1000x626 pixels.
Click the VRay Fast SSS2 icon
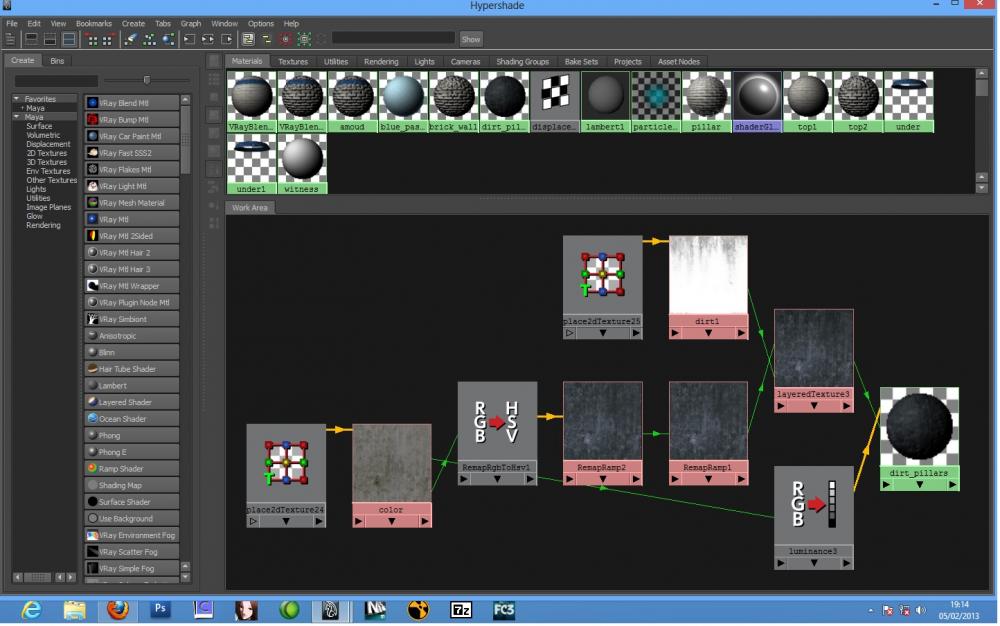92,152
